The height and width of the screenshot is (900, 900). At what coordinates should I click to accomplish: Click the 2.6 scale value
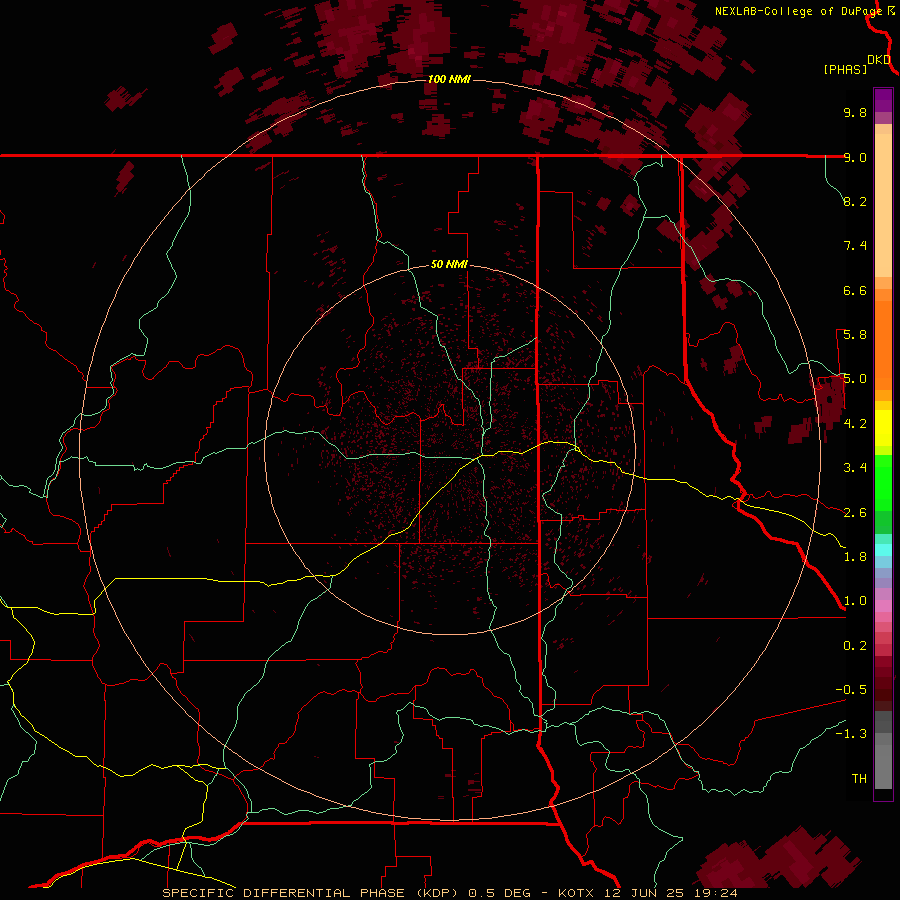[x=855, y=513]
